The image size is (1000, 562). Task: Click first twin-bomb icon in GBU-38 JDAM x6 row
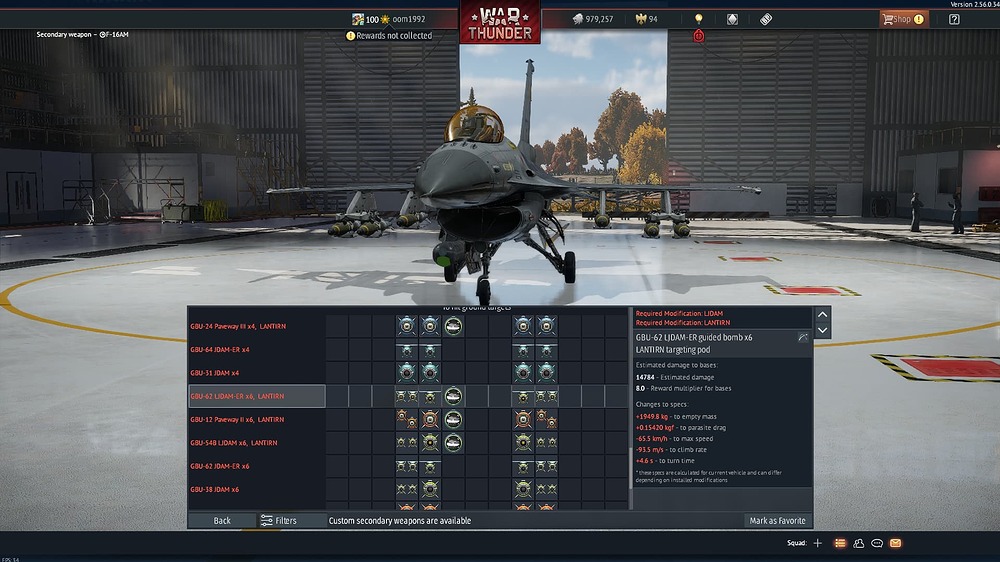pos(406,489)
